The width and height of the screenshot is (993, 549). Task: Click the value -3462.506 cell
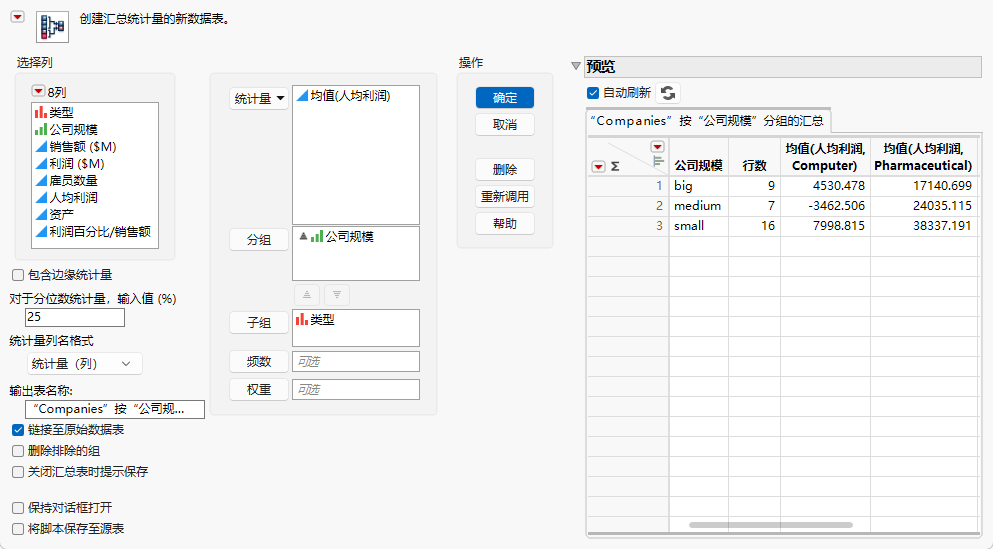825,206
